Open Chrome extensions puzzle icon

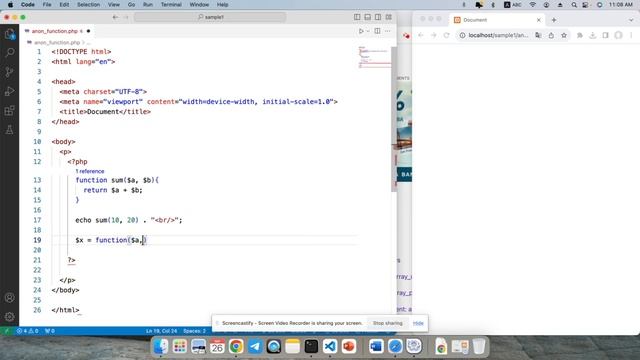[580, 36]
